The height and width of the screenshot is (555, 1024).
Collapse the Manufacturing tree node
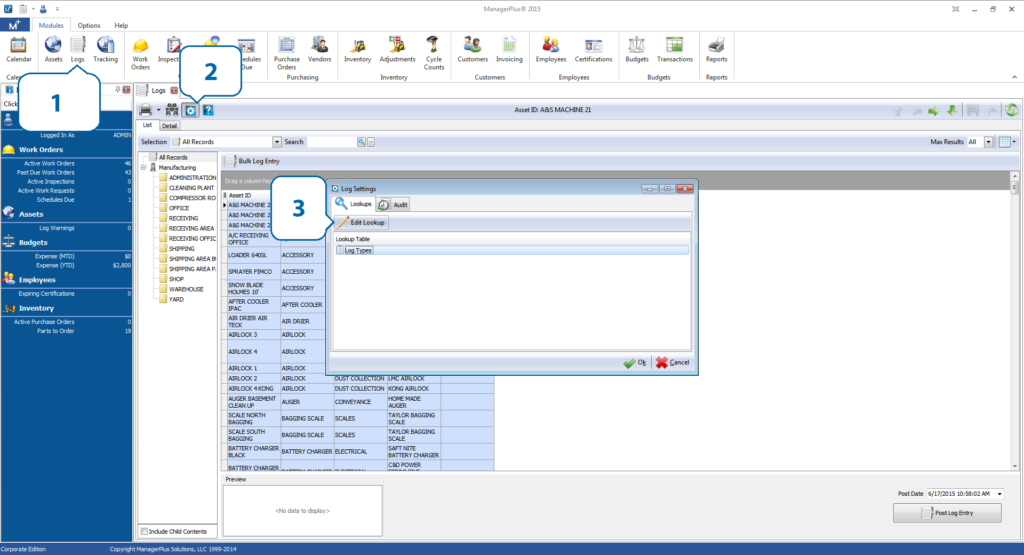pos(143,168)
